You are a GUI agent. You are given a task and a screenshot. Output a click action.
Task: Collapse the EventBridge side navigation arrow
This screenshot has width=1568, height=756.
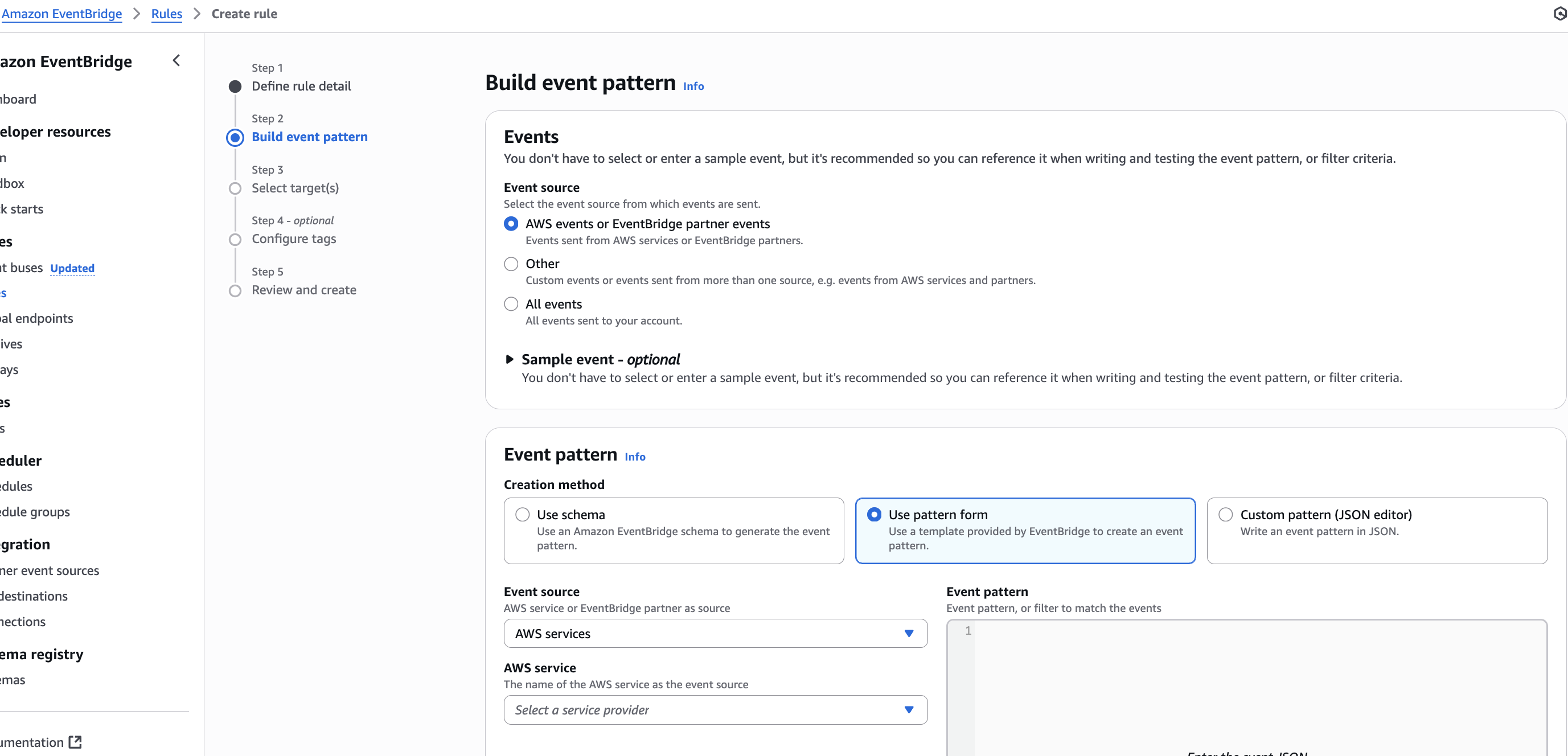pos(176,60)
